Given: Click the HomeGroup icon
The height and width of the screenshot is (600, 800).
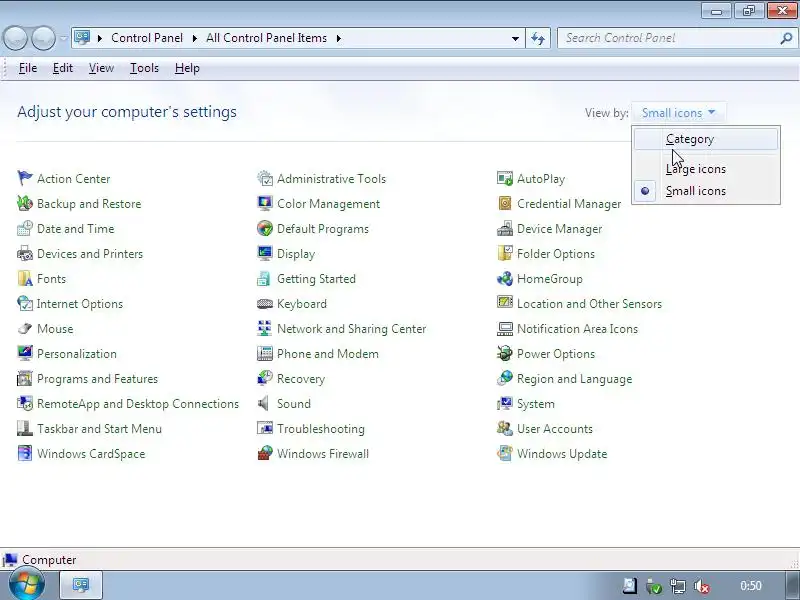Looking at the screenshot, I should 505,278.
